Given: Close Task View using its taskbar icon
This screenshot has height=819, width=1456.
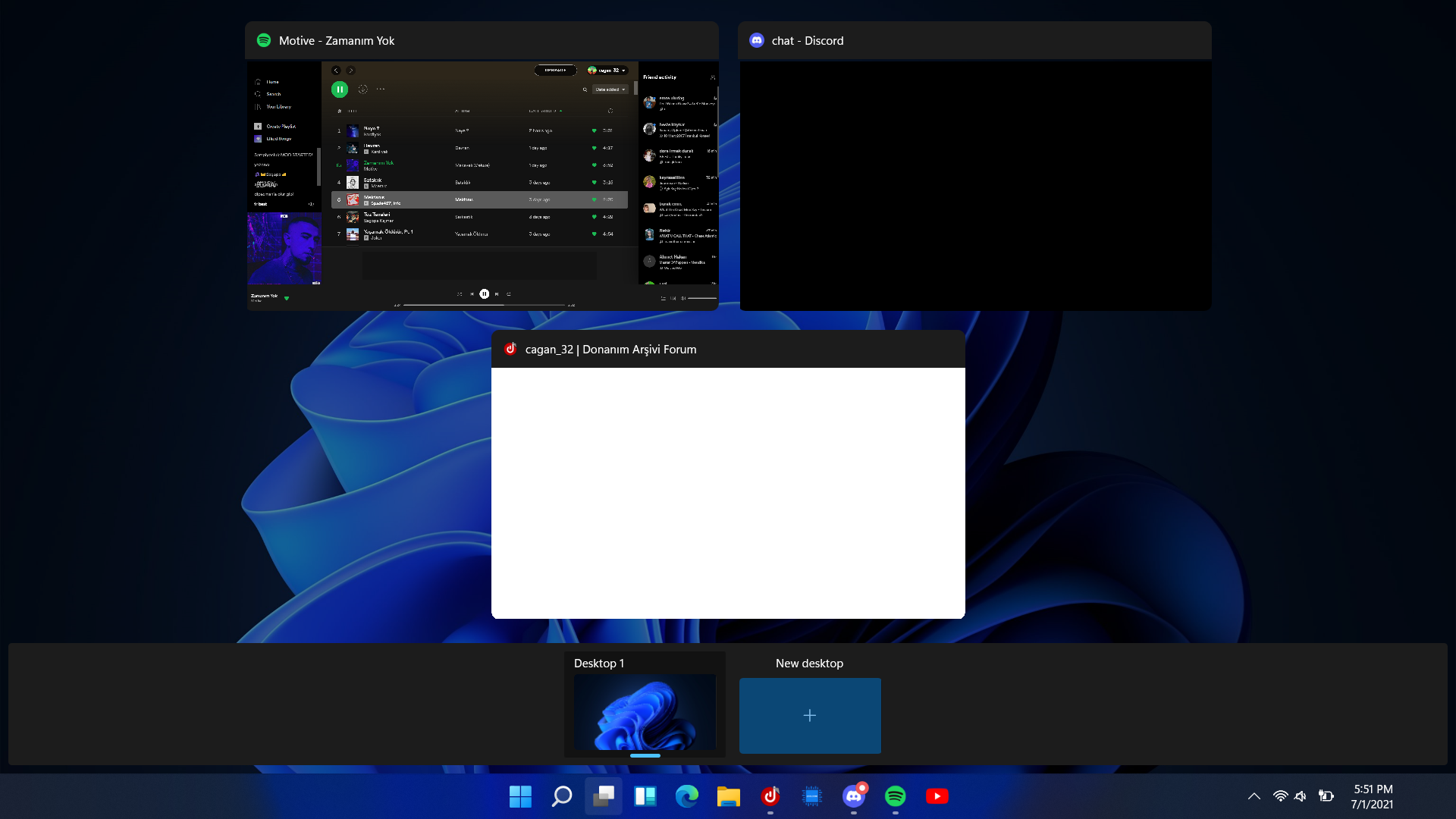Looking at the screenshot, I should (604, 796).
